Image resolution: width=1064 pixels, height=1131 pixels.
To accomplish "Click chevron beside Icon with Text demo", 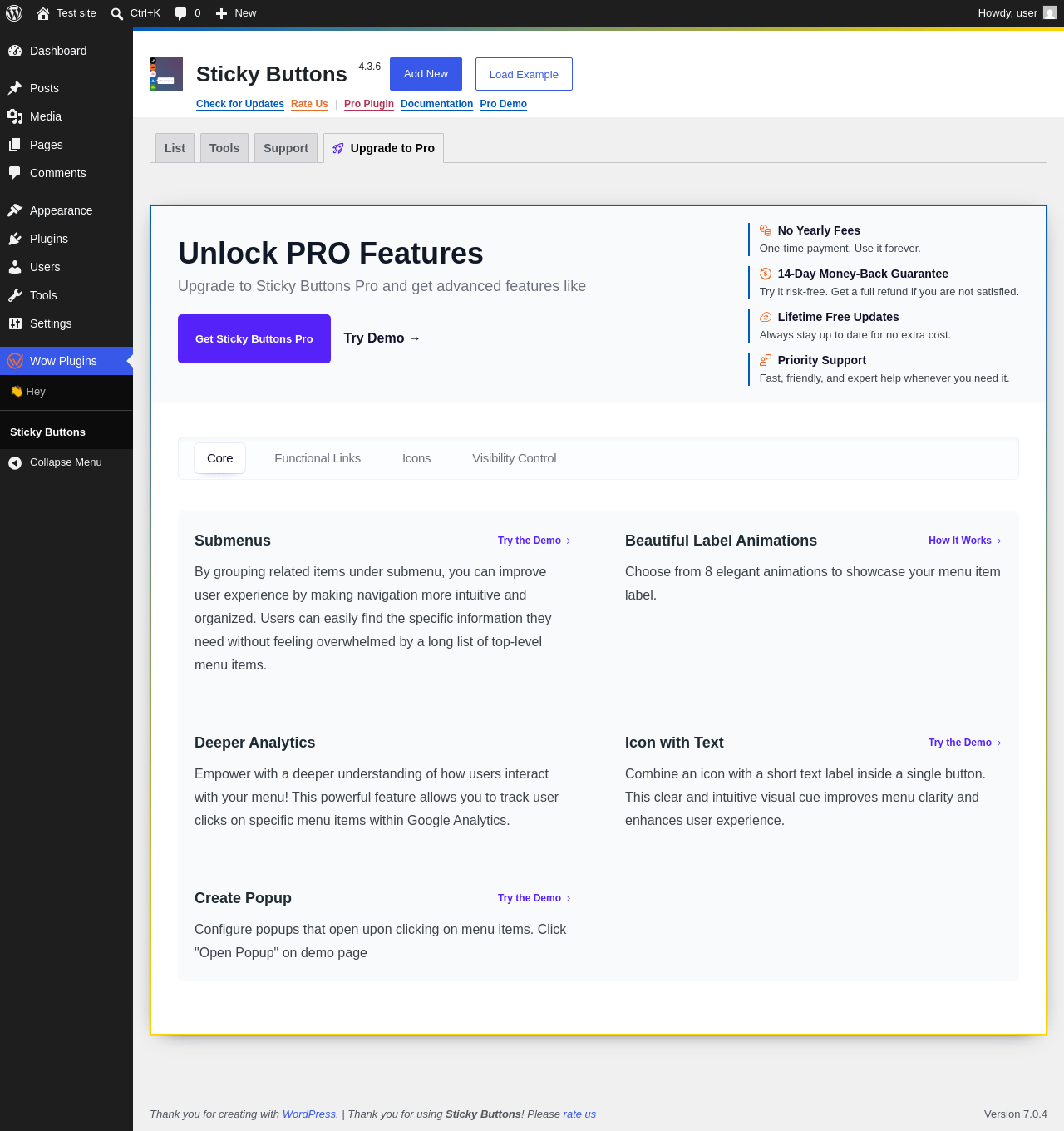I will coord(999,743).
